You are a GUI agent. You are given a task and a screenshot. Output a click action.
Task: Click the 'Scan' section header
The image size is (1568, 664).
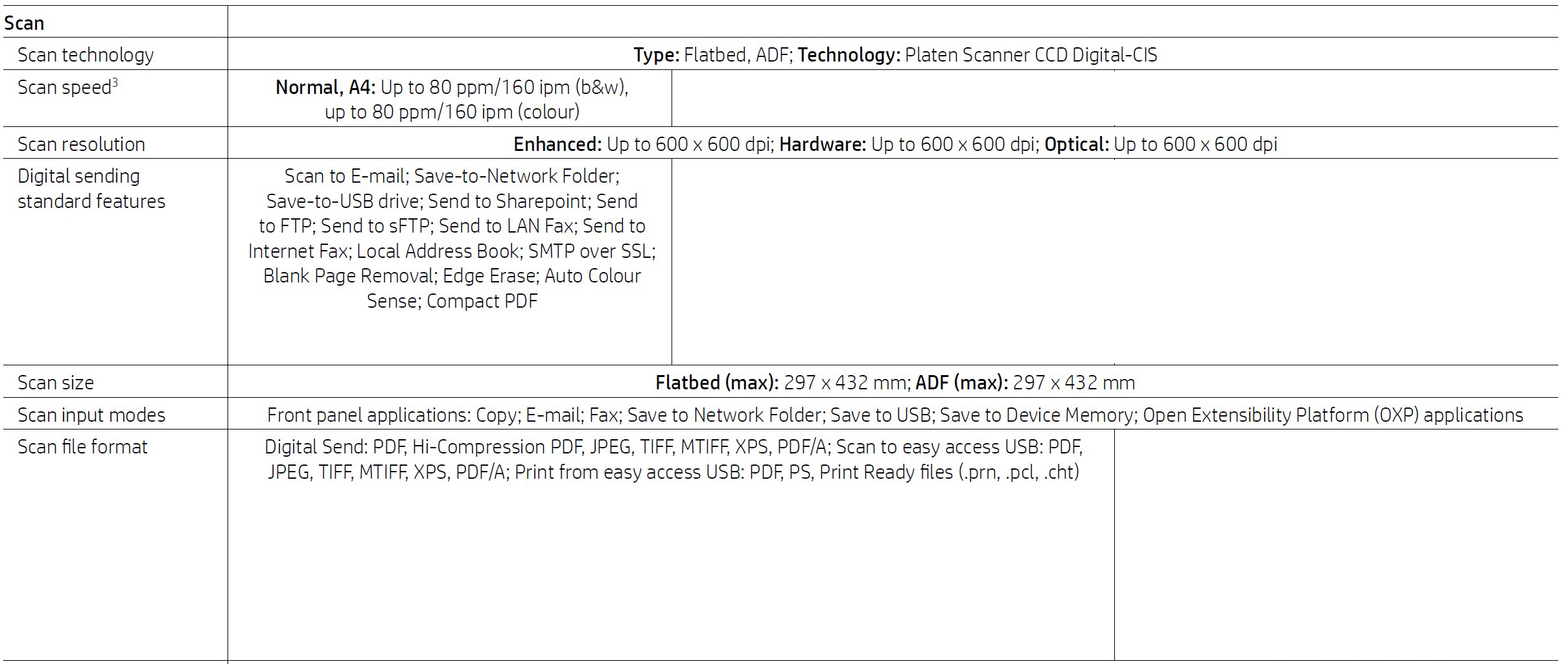[x=24, y=23]
